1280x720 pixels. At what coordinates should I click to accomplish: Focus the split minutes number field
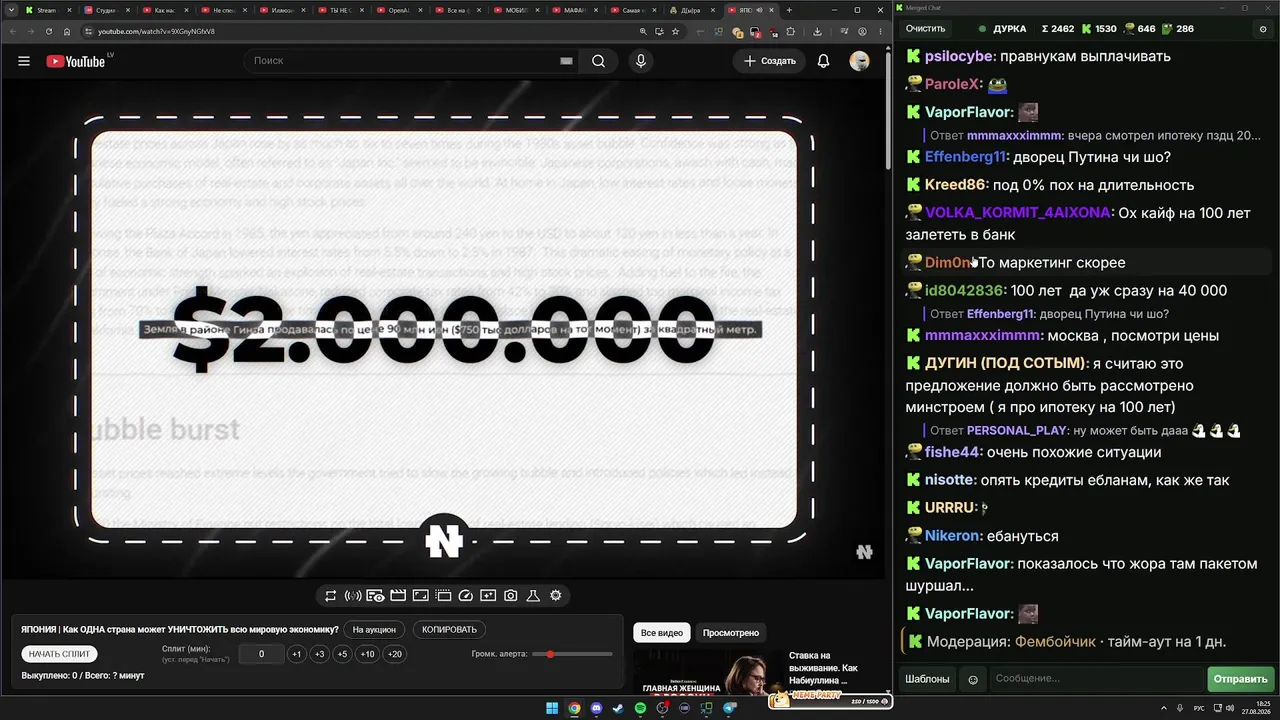click(262, 654)
